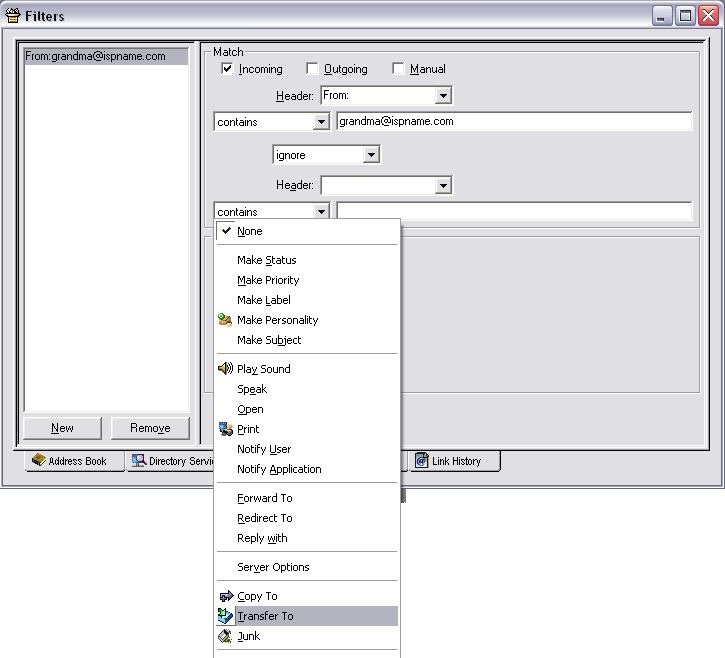Click the Transfer To icon
Image resolution: width=725 pixels, height=658 pixels.
[x=225, y=616]
